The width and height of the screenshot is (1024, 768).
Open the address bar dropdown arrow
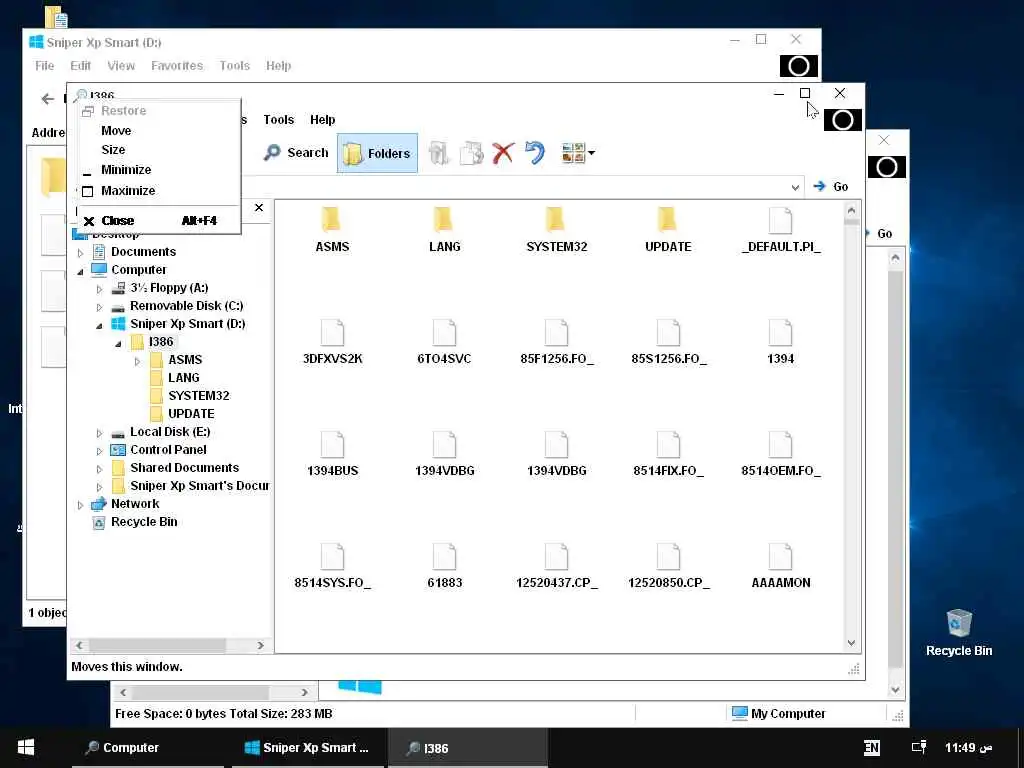[795, 187]
